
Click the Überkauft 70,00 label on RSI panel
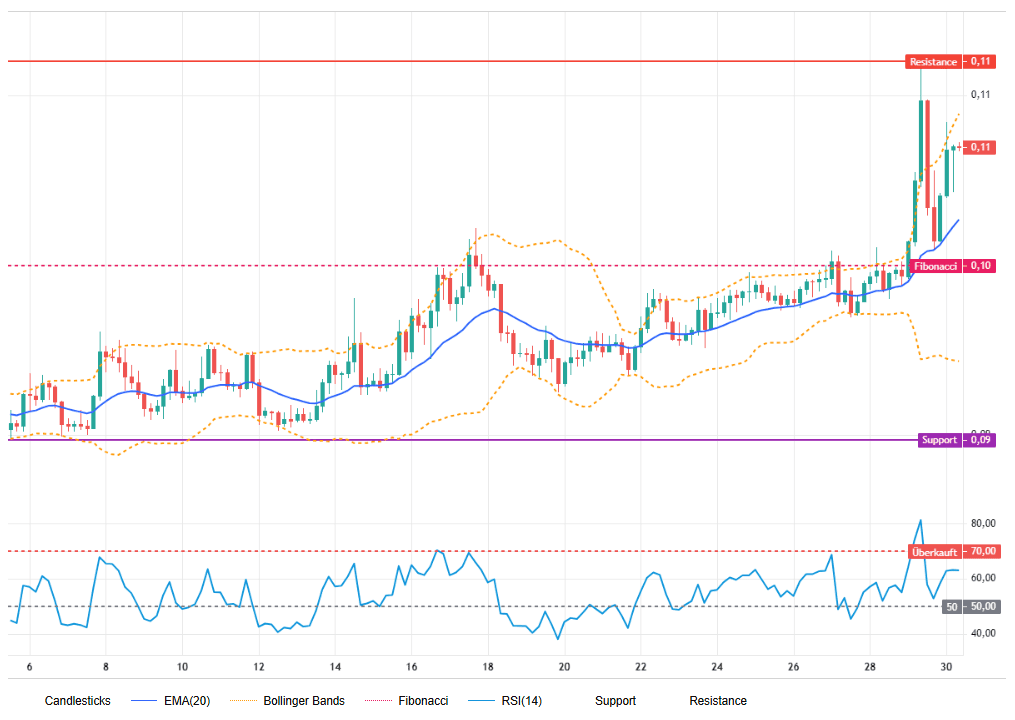click(933, 551)
